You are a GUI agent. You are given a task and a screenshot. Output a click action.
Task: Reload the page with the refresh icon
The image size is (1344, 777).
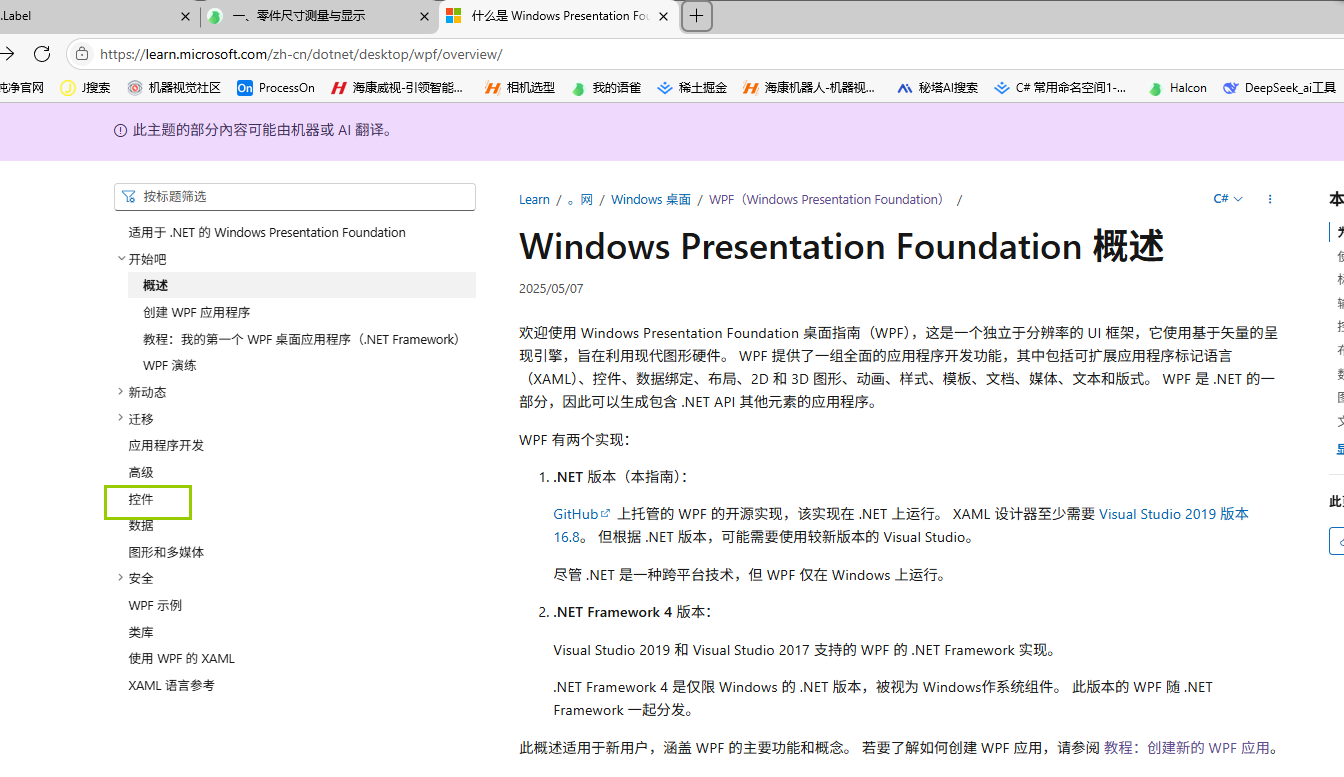tap(42, 54)
